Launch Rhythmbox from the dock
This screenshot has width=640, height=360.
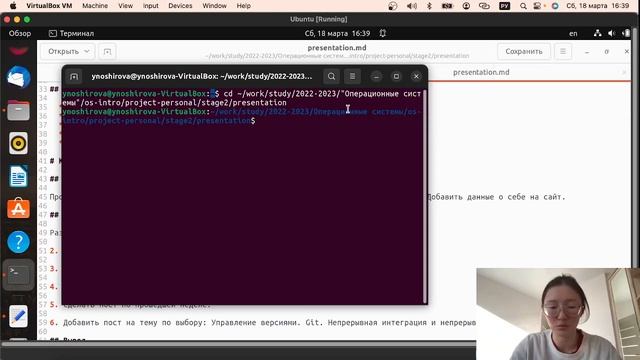pyautogui.click(x=18, y=143)
